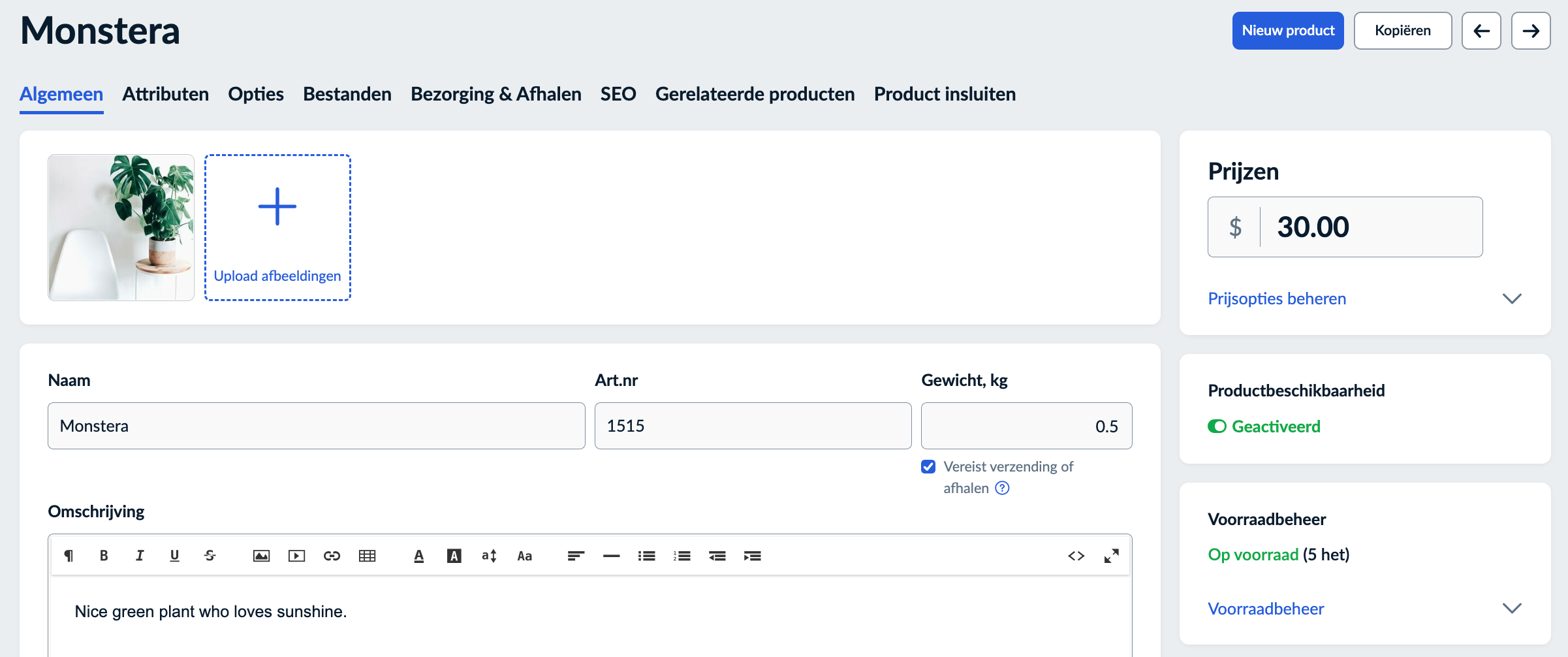Toggle italic formatting in description editor

coord(139,556)
